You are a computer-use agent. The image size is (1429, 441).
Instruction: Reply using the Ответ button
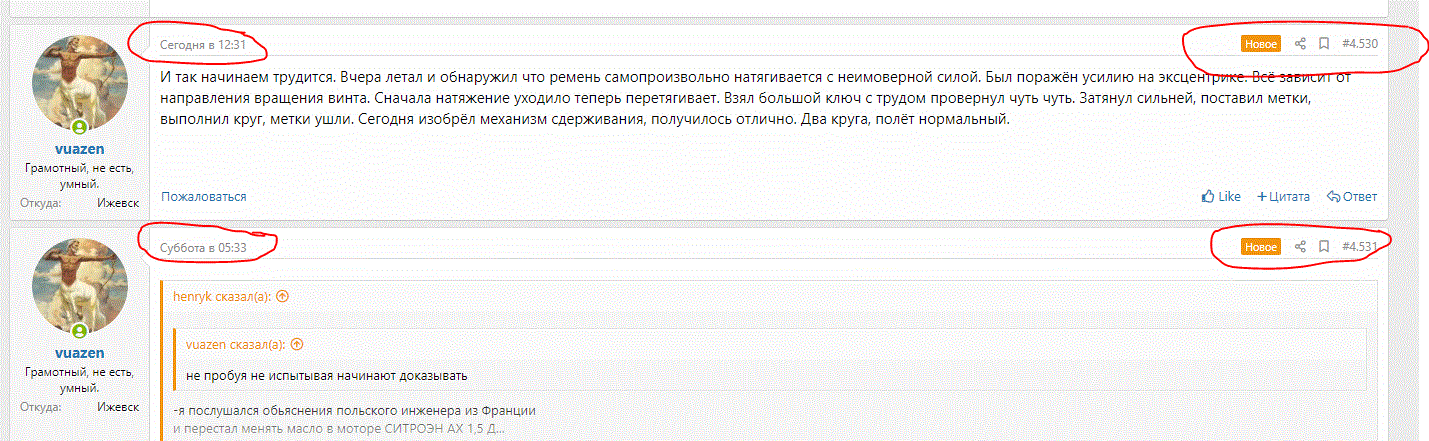(x=1351, y=197)
